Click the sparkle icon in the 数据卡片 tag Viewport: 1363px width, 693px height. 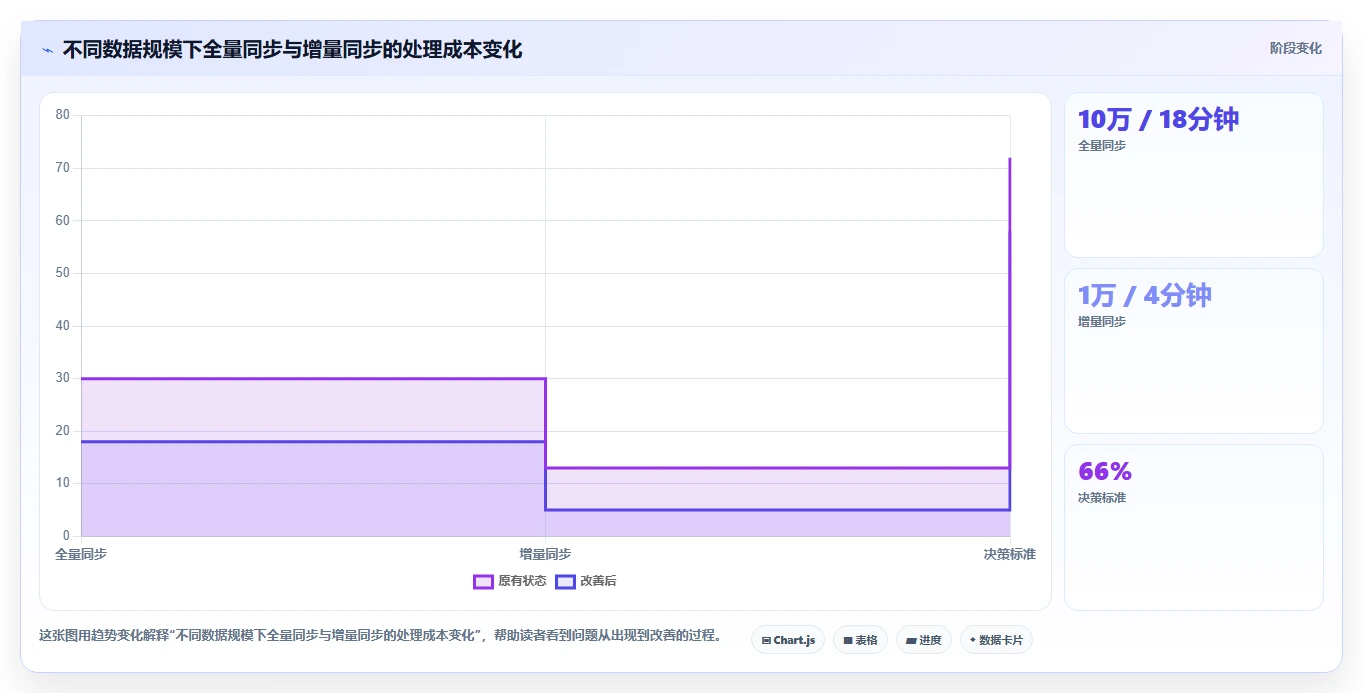pyautogui.click(x=972, y=640)
